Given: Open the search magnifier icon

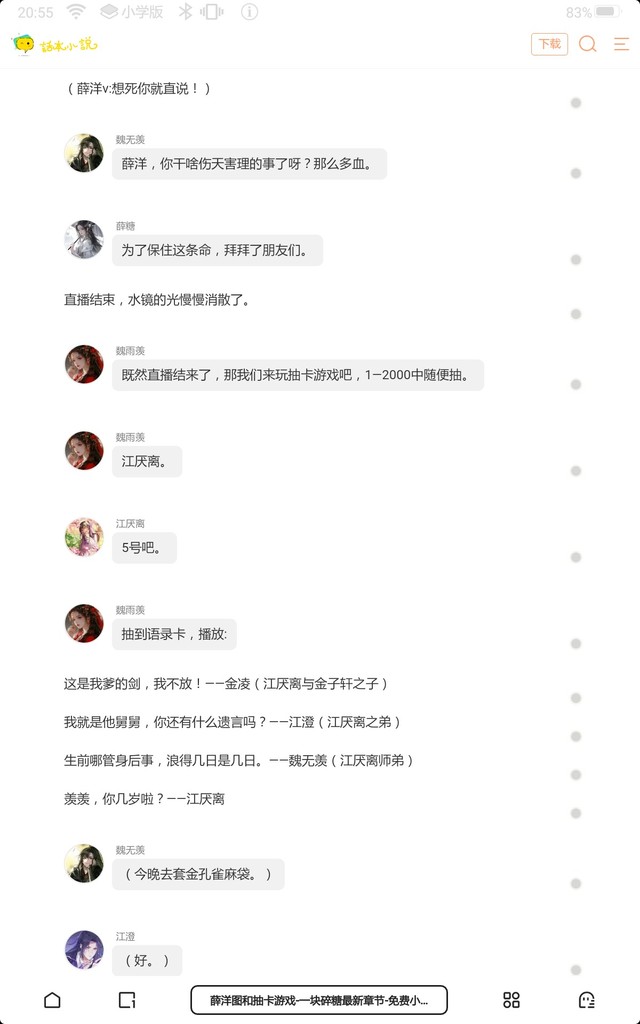Looking at the screenshot, I should point(587,44).
